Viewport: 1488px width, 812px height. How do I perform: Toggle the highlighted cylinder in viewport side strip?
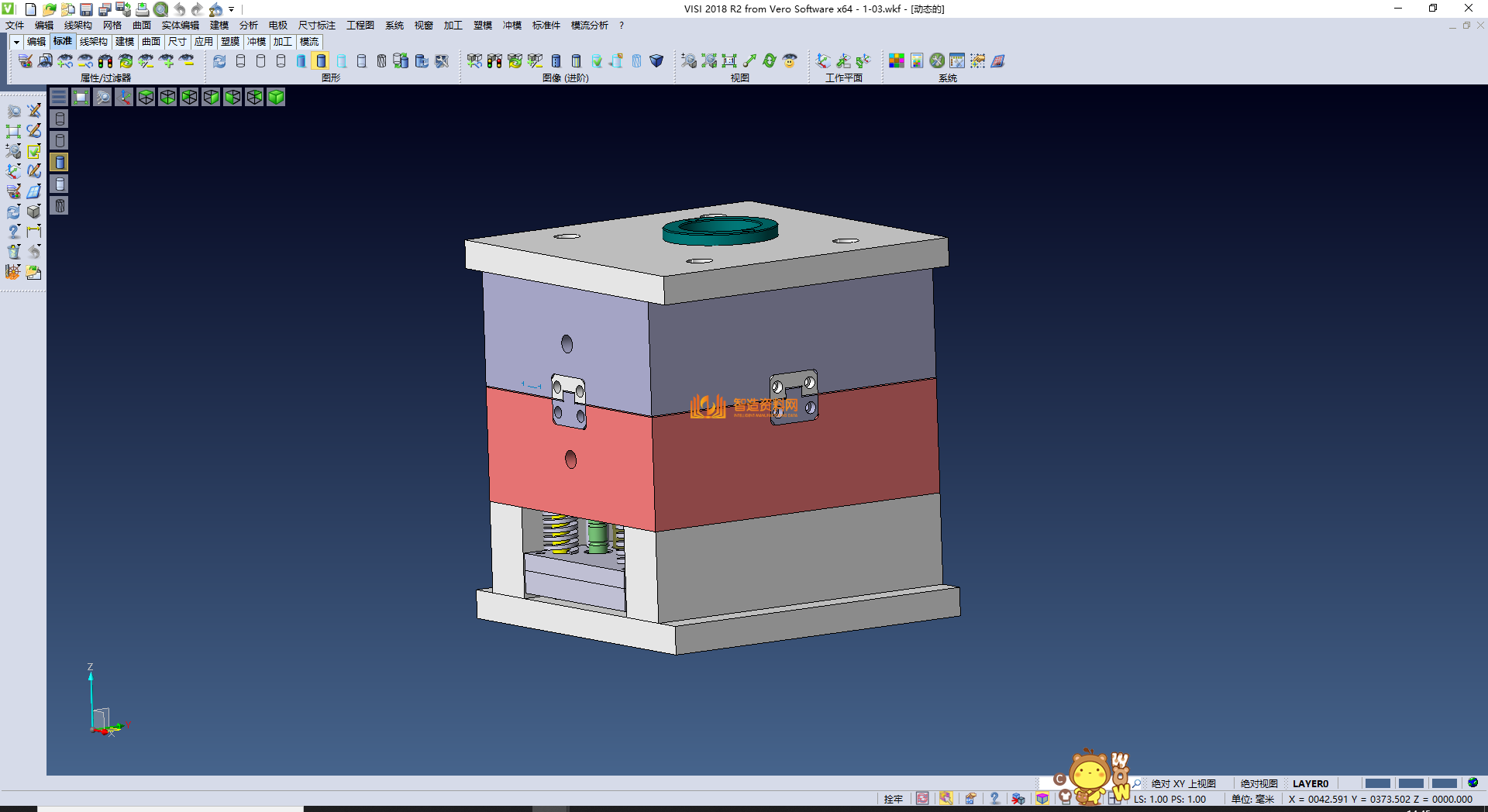pos(60,162)
